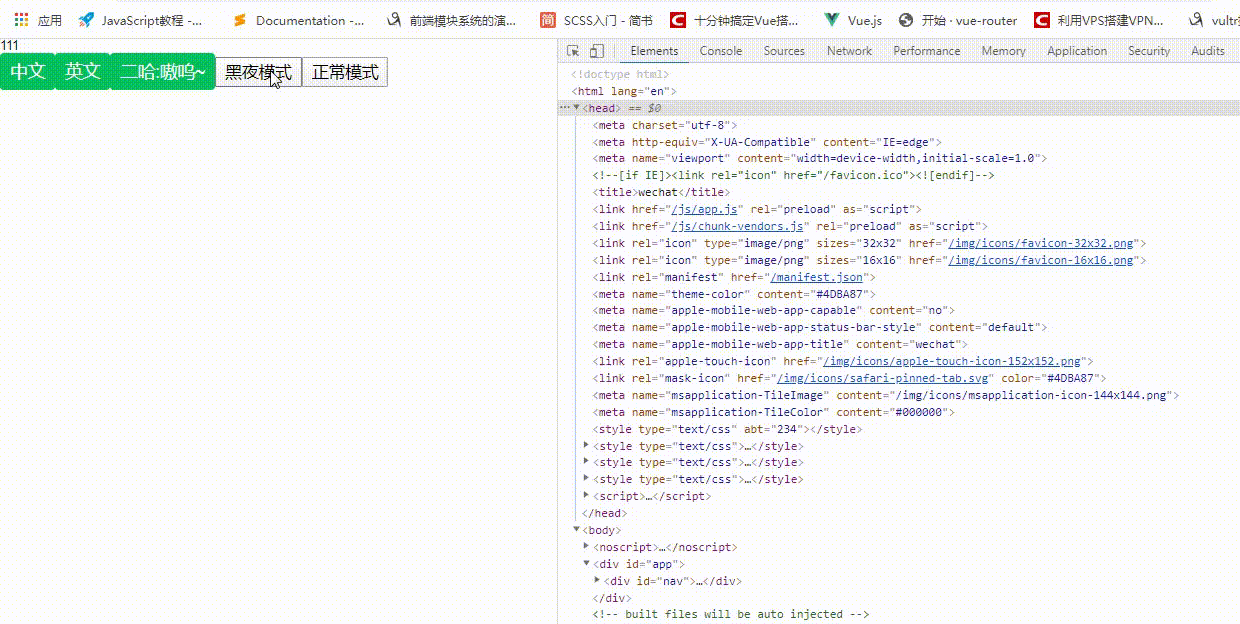The width and height of the screenshot is (1240, 624).
Task: Open the /manifest.json link
Action: click(x=817, y=277)
